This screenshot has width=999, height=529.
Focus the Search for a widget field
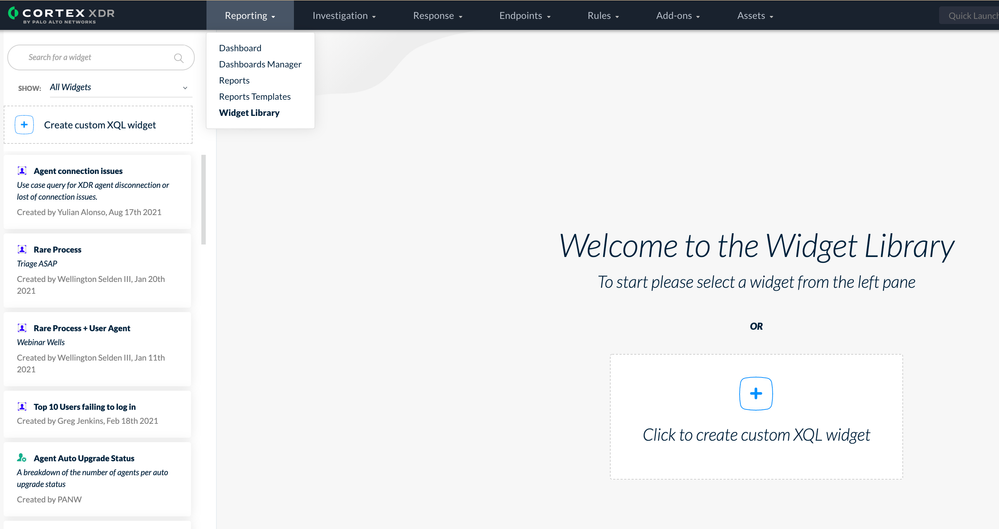point(101,57)
